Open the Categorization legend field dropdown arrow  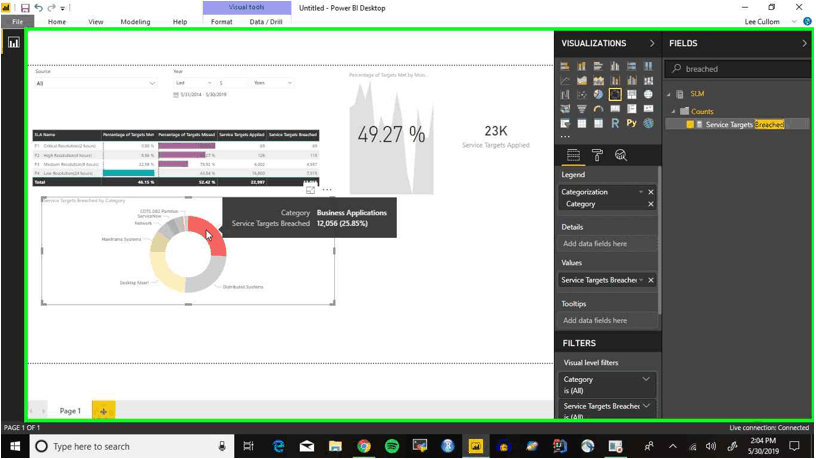[x=641, y=192]
